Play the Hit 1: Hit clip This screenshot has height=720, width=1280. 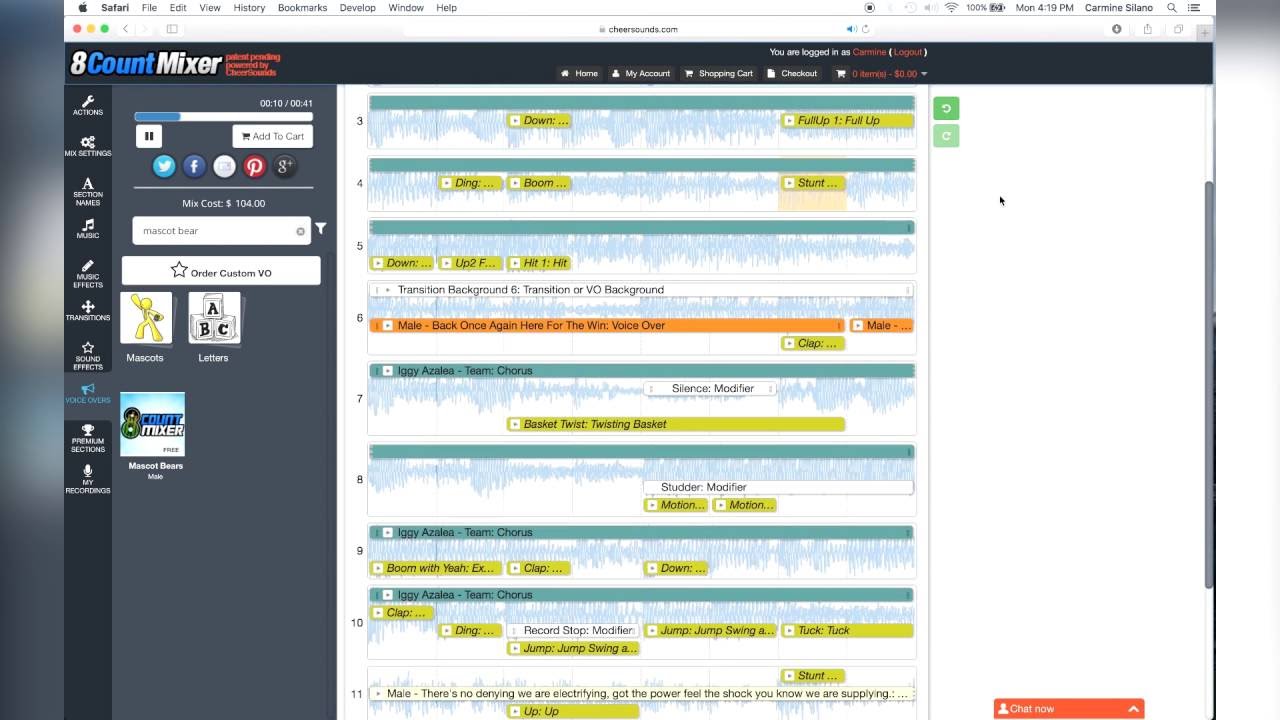coord(515,263)
